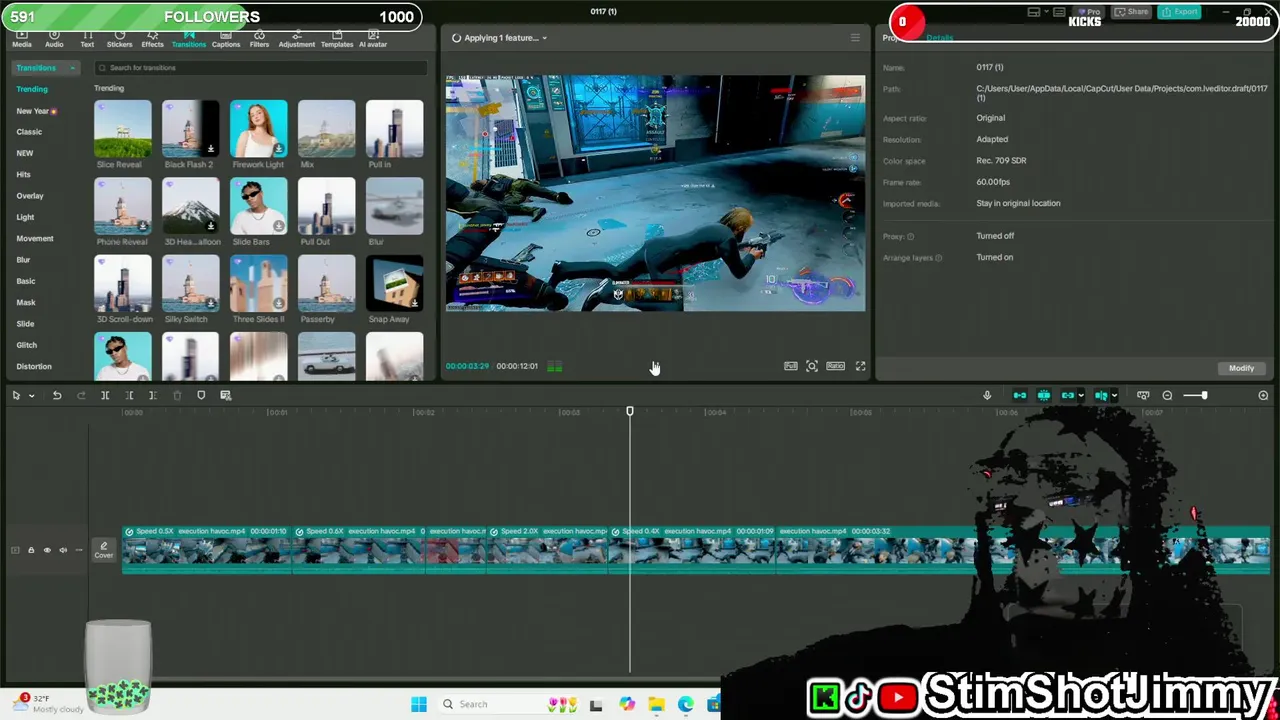Screen dimensions: 1280x720
Task: Open the Filters tab icon
Action: [259, 40]
